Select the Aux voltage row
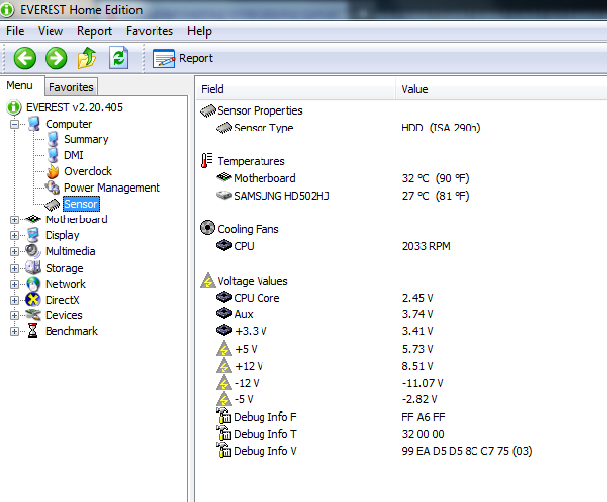607x502 pixels. (x=401, y=314)
